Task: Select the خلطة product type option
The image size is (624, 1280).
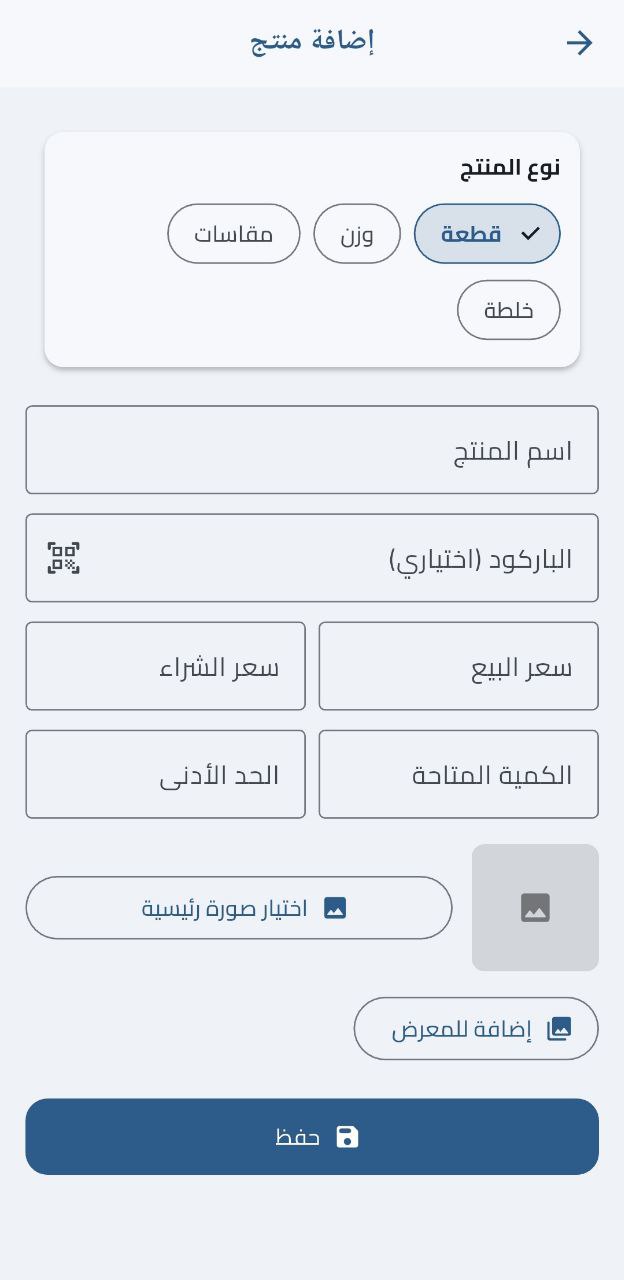Action: (509, 310)
